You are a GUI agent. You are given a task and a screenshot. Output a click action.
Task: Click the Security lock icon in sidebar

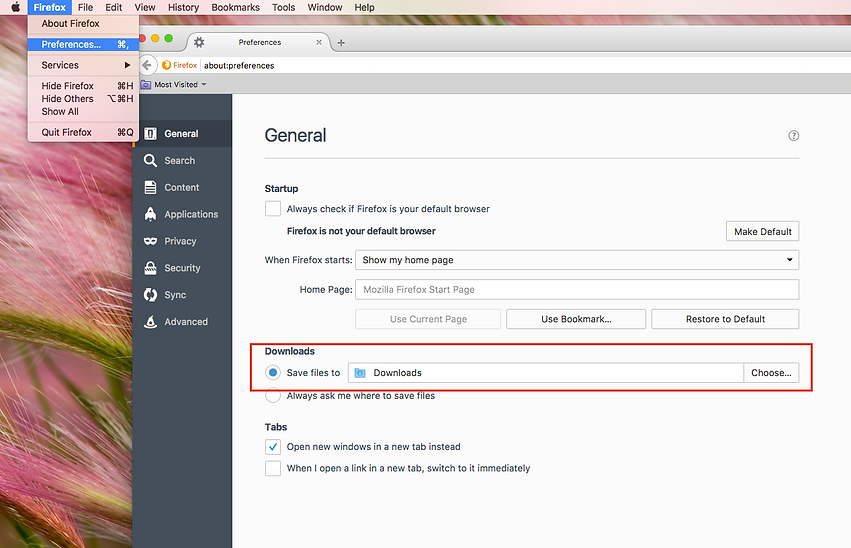click(150, 267)
